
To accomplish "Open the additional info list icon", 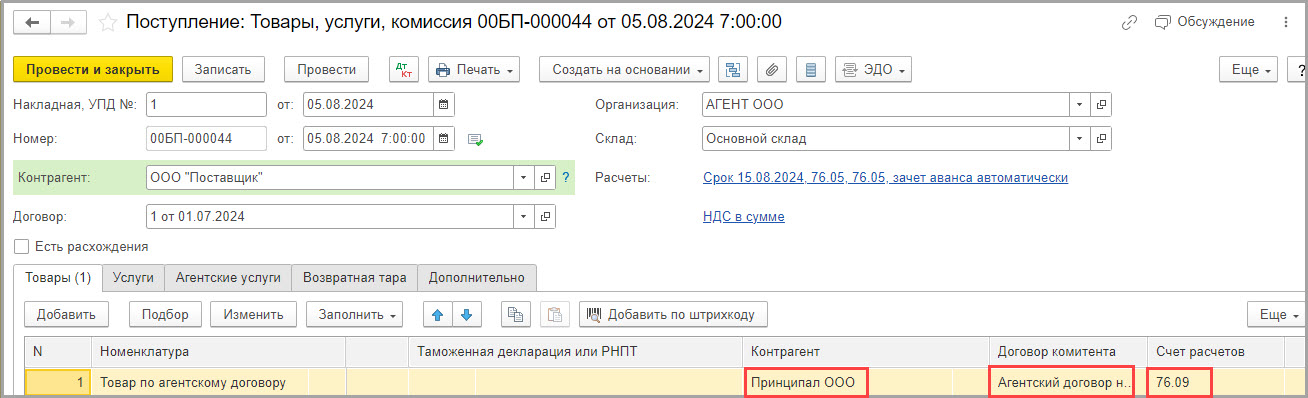I will pos(810,69).
